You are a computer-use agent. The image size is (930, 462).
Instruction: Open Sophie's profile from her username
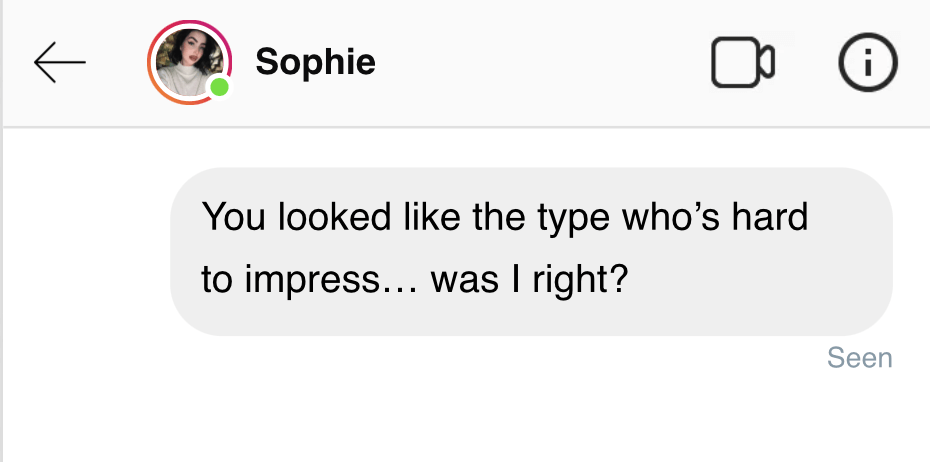coord(315,62)
